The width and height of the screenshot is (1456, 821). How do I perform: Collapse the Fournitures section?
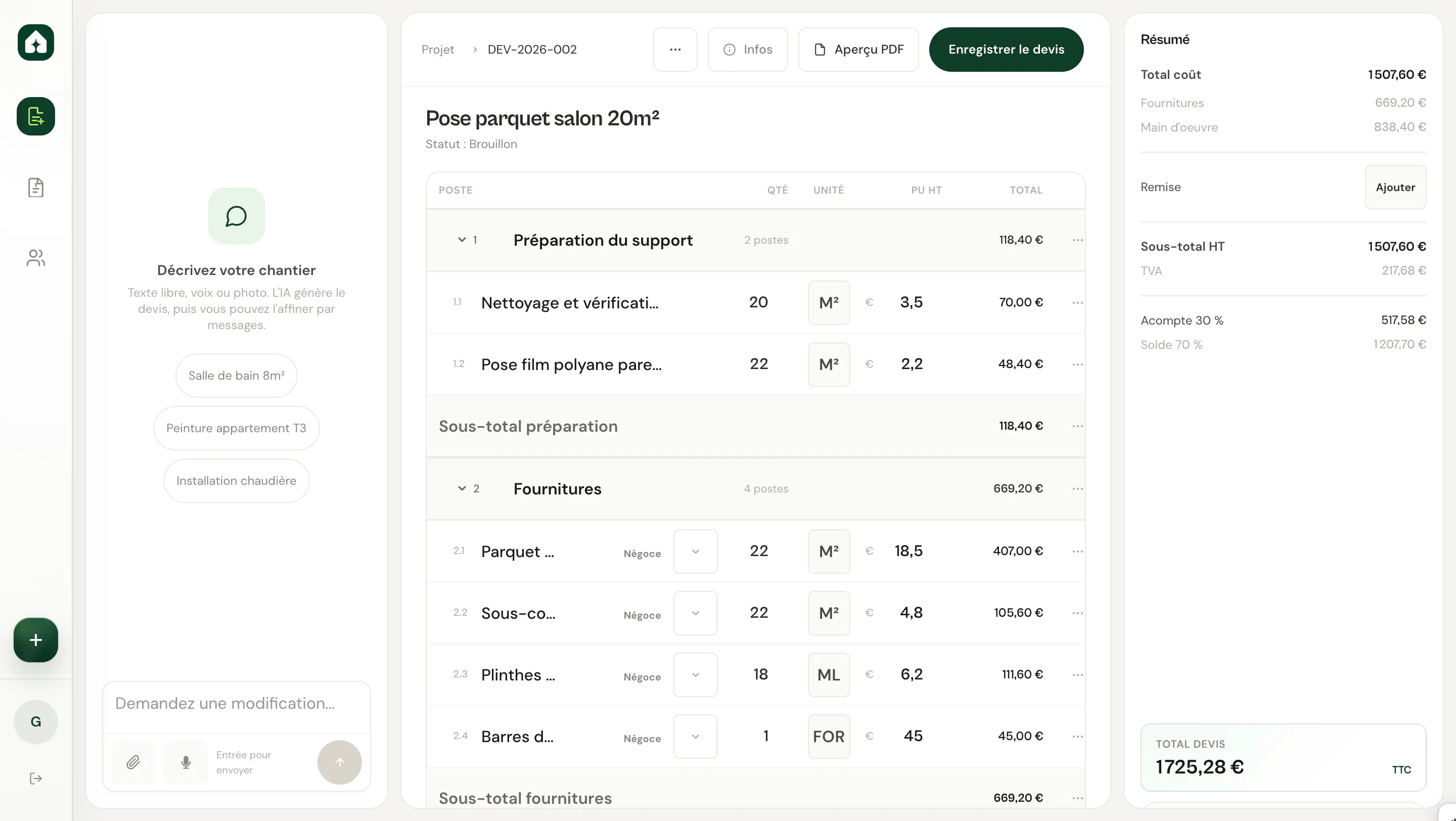(x=462, y=488)
